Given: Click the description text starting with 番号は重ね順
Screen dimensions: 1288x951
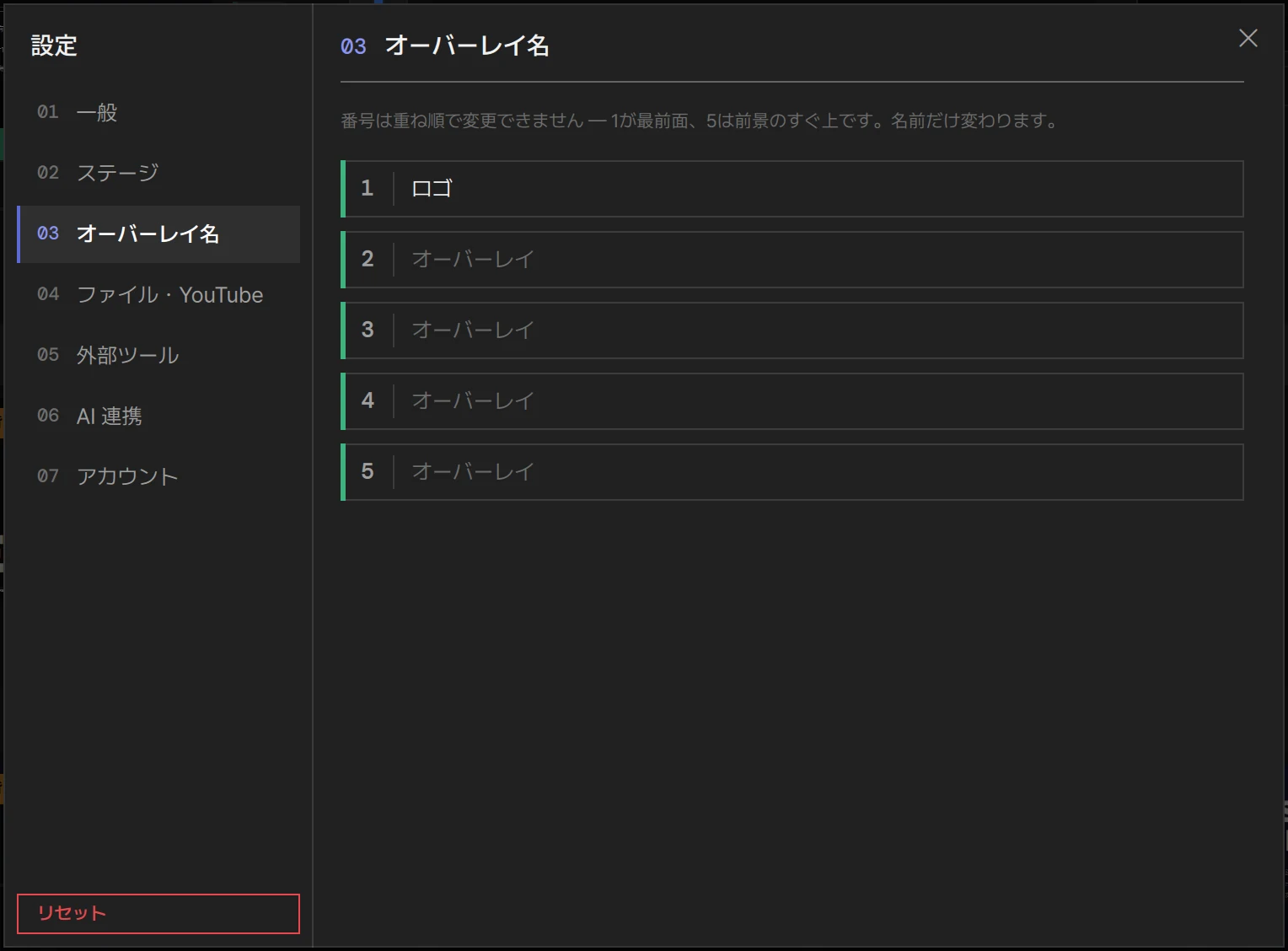Looking at the screenshot, I should [699, 121].
